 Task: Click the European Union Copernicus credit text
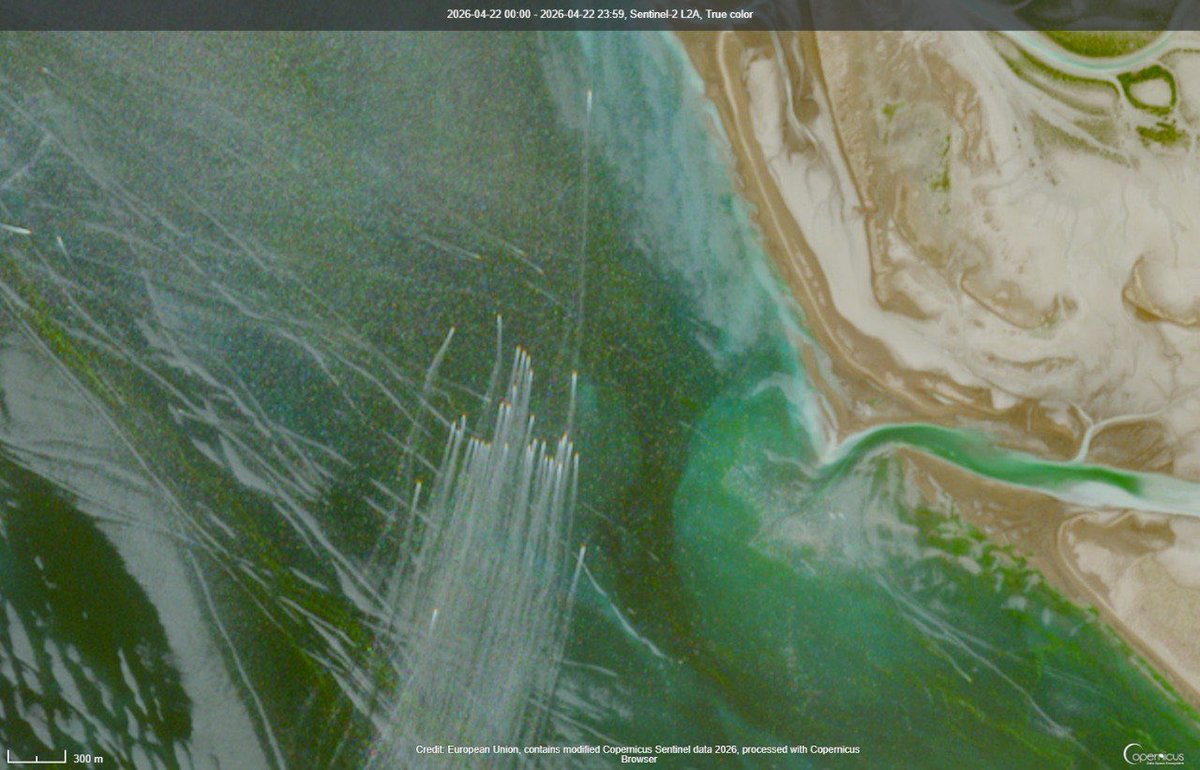pos(637,754)
